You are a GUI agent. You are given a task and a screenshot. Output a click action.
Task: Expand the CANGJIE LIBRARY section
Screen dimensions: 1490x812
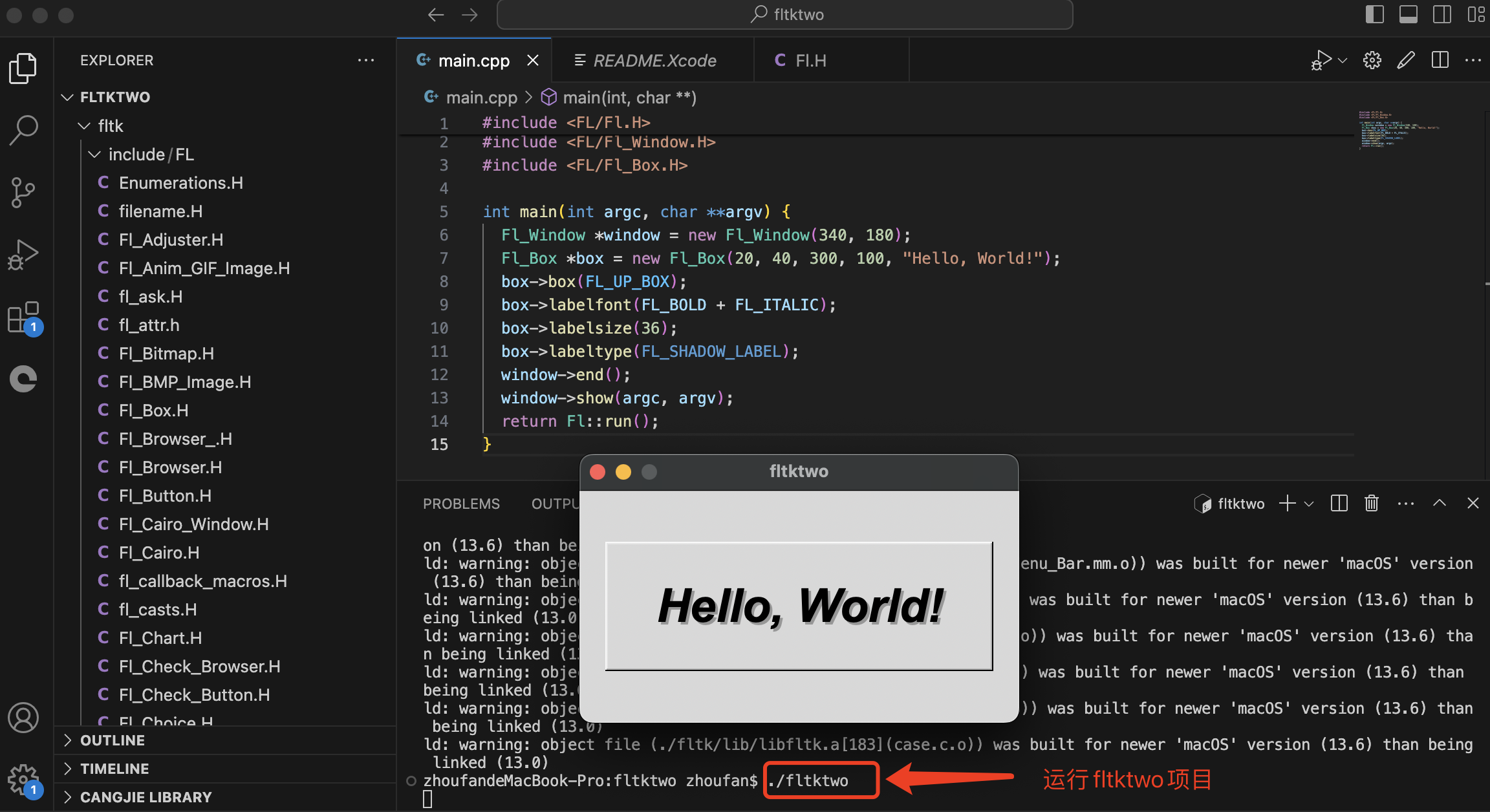click(225, 797)
